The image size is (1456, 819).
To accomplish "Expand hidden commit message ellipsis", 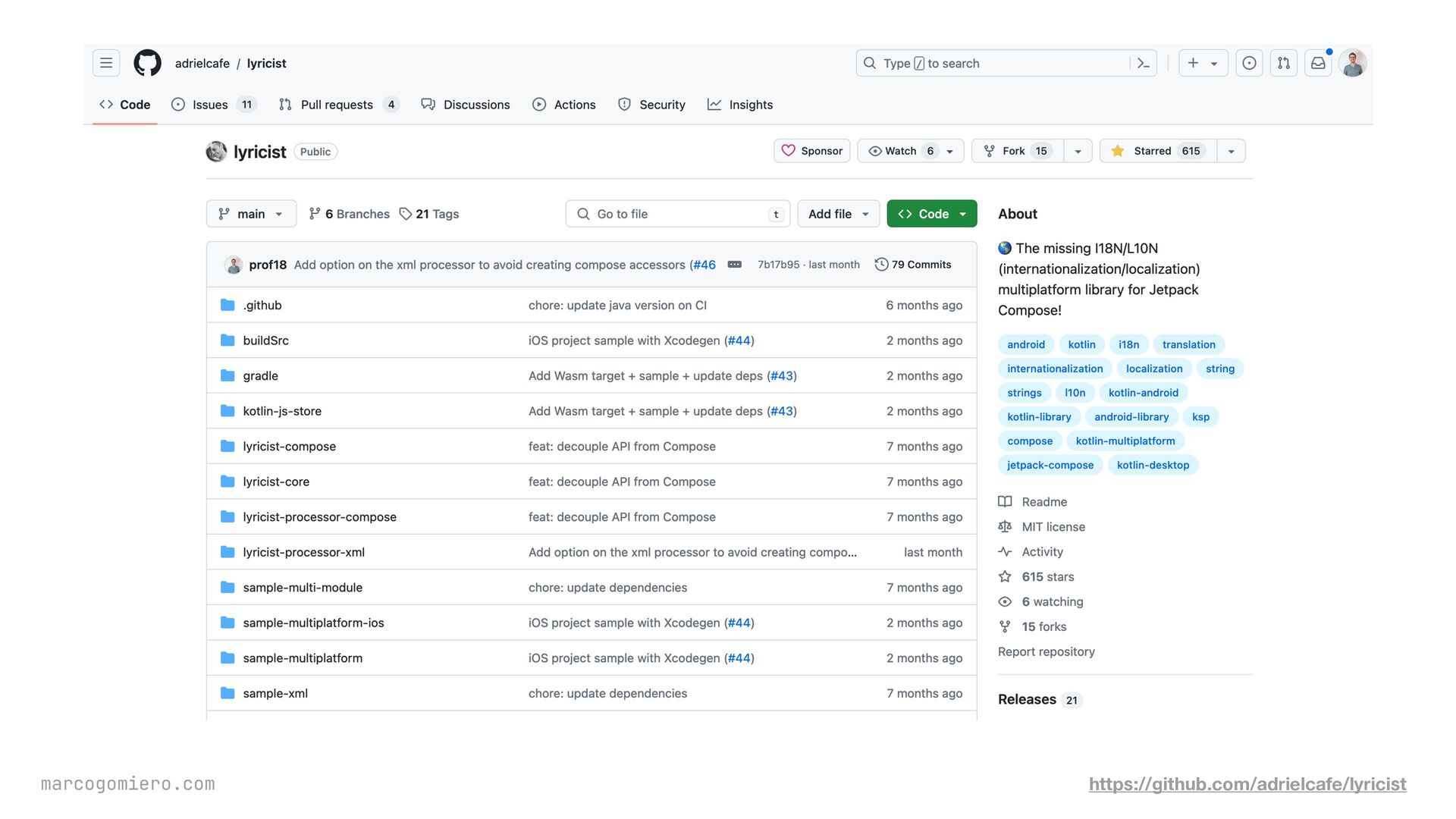I will (x=735, y=265).
